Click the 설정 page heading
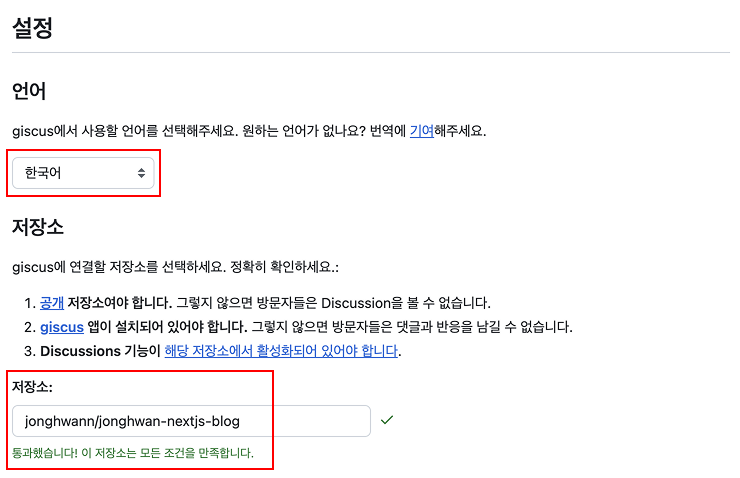This screenshot has width=740, height=478. point(33,27)
